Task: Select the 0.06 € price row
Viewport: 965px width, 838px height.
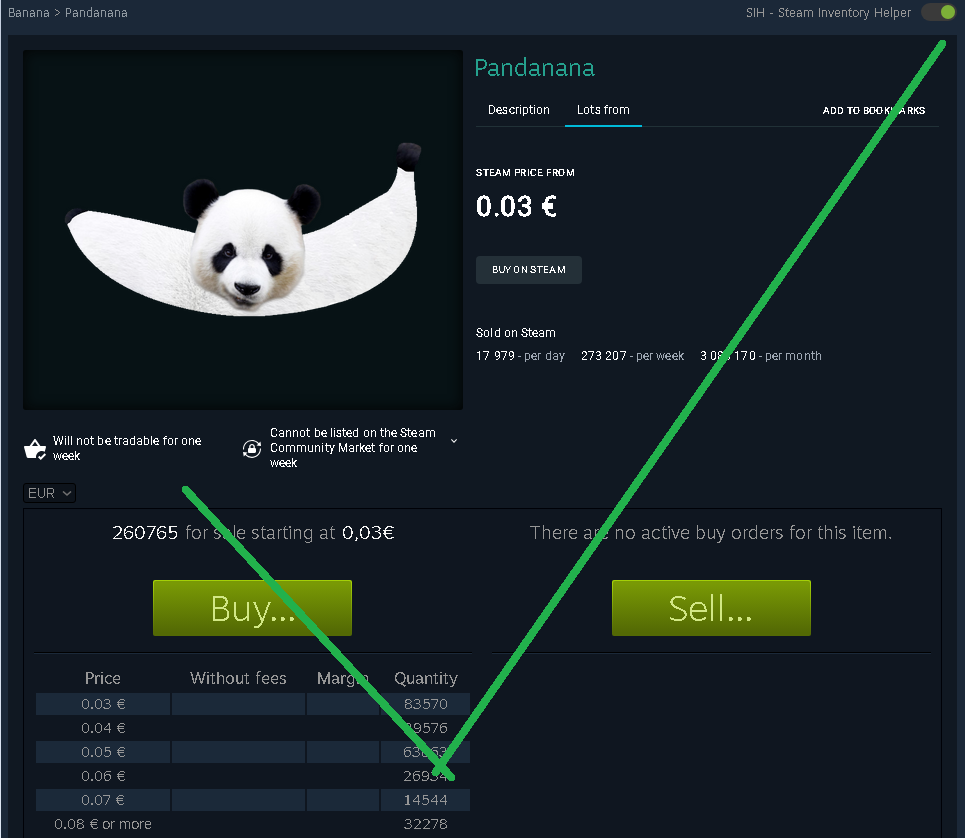Action: click(x=253, y=776)
